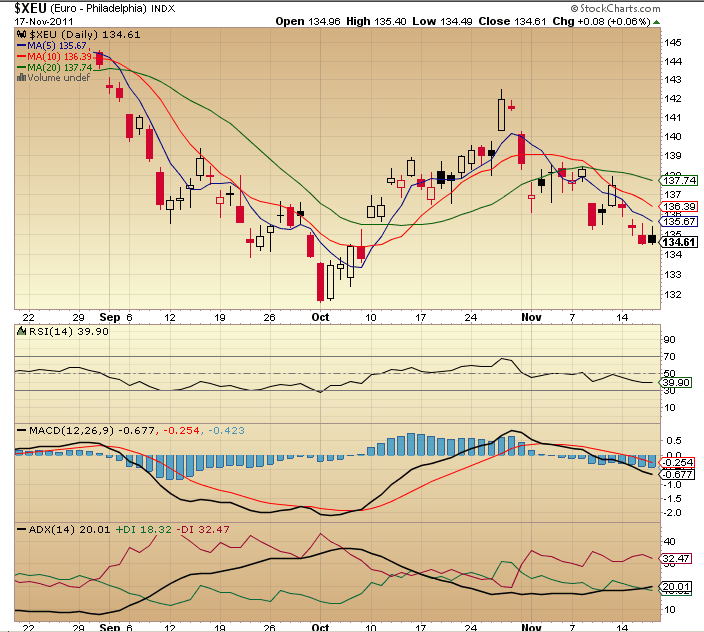The image size is (704, 632).
Task: Click the MACD(12,26,9) legend label
Action: point(71,430)
